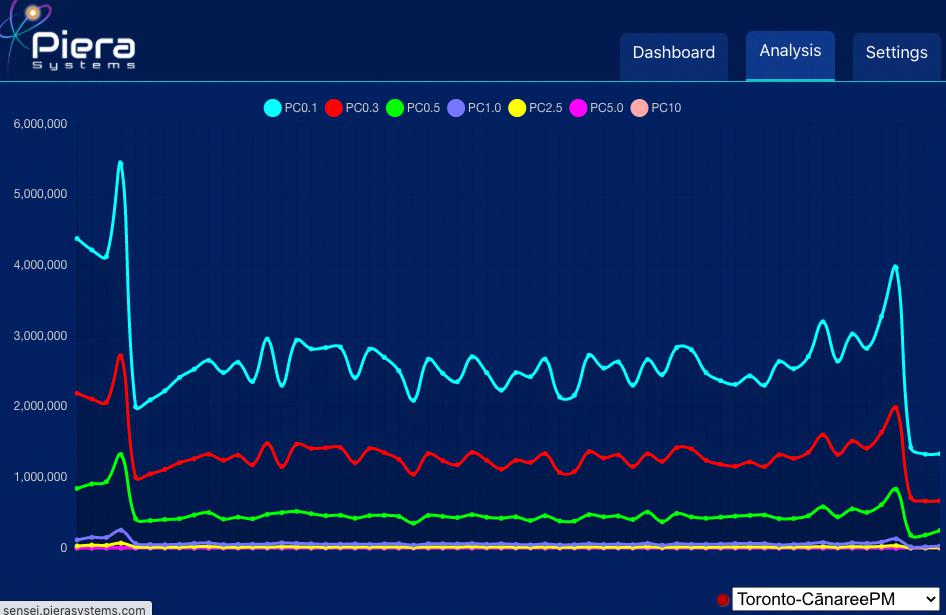Viewport: 946px width, 615px height.
Task: Click the red sensor status indicator
Action: pyautogui.click(x=722, y=598)
